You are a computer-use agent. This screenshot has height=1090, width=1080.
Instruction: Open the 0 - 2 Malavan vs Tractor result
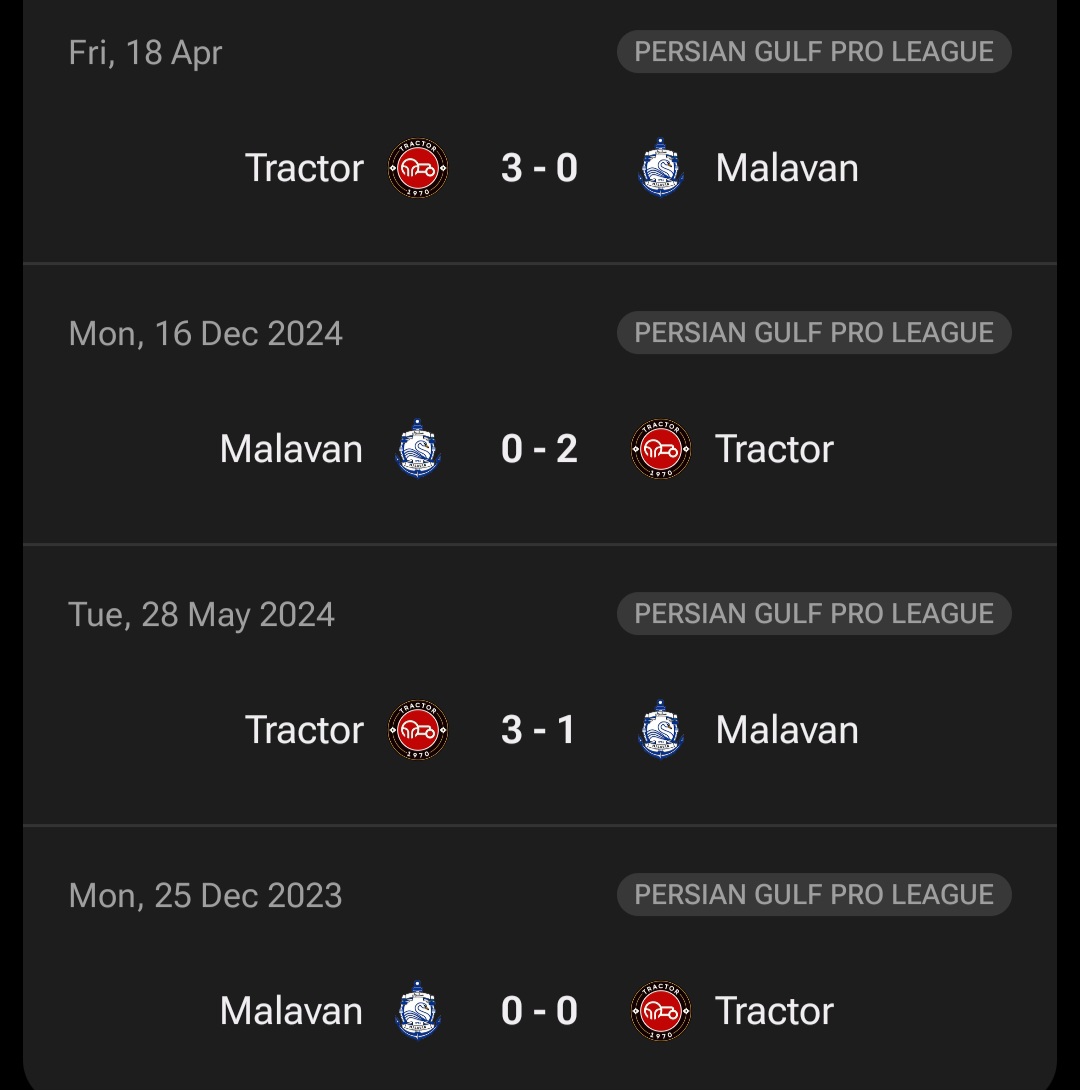coord(540,449)
